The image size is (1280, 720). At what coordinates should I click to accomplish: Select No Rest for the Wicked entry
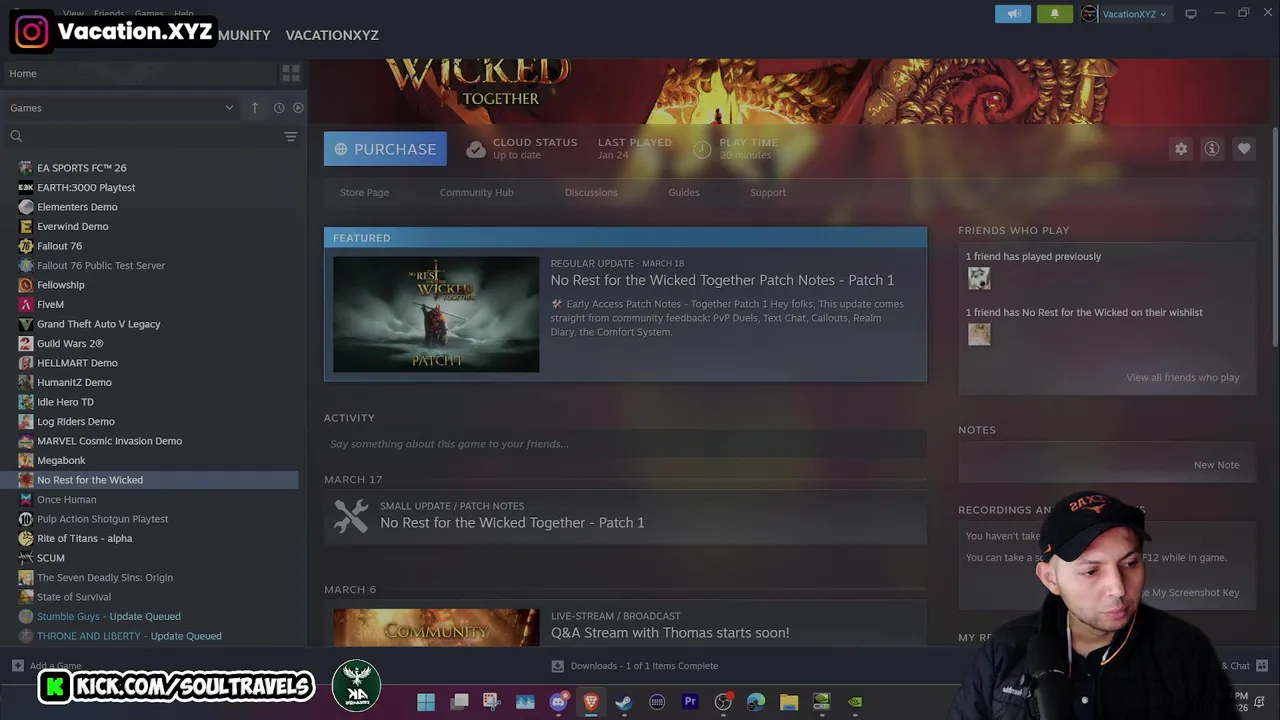(x=149, y=480)
